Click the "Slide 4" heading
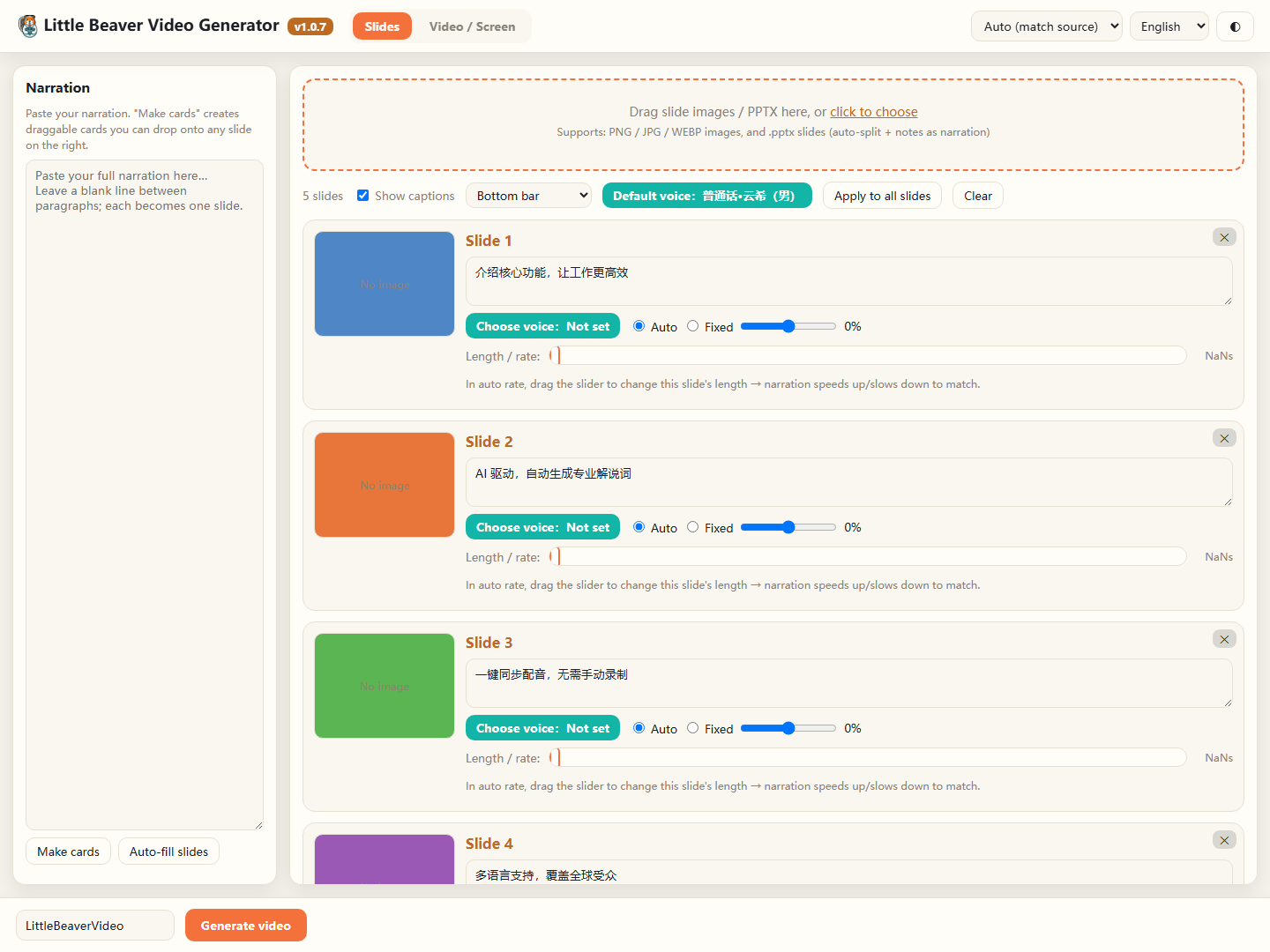 coord(489,844)
